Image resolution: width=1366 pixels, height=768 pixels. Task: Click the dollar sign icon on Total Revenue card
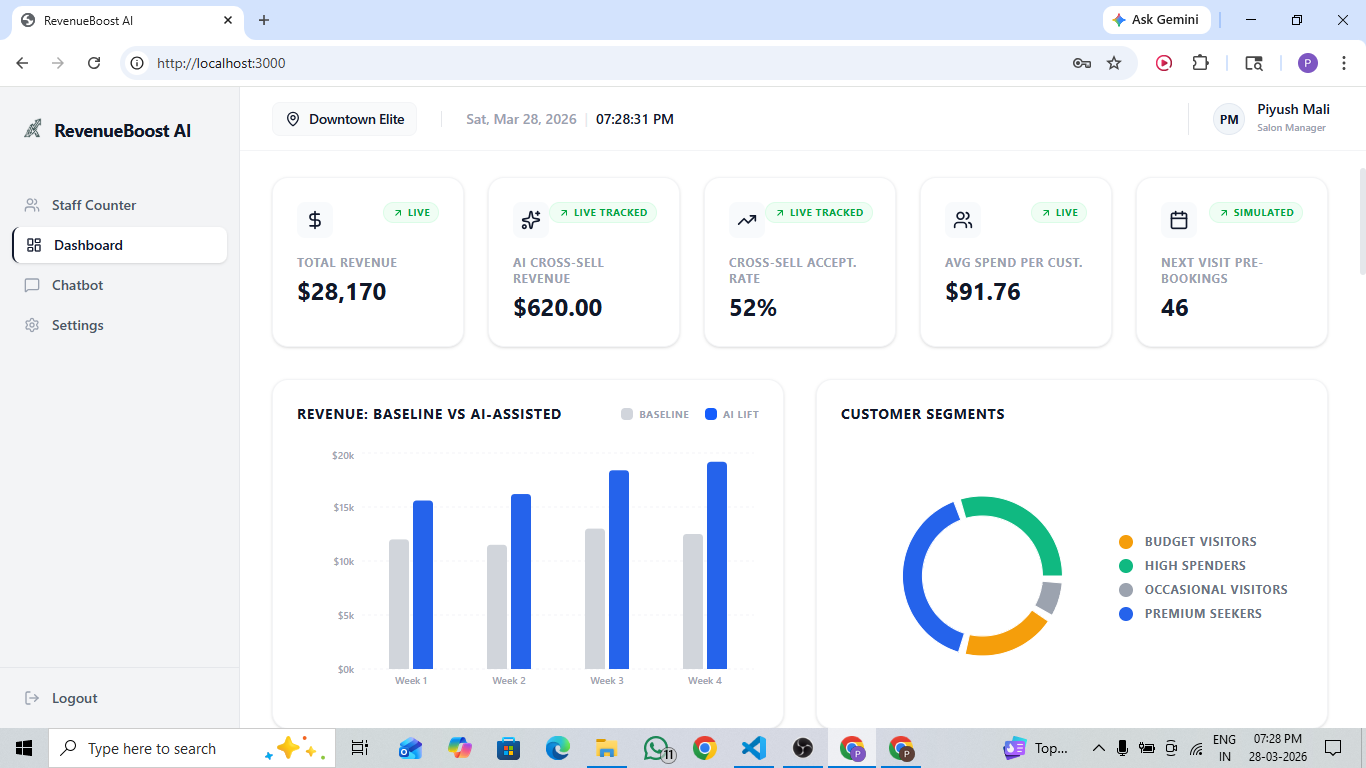click(x=315, y=220)
